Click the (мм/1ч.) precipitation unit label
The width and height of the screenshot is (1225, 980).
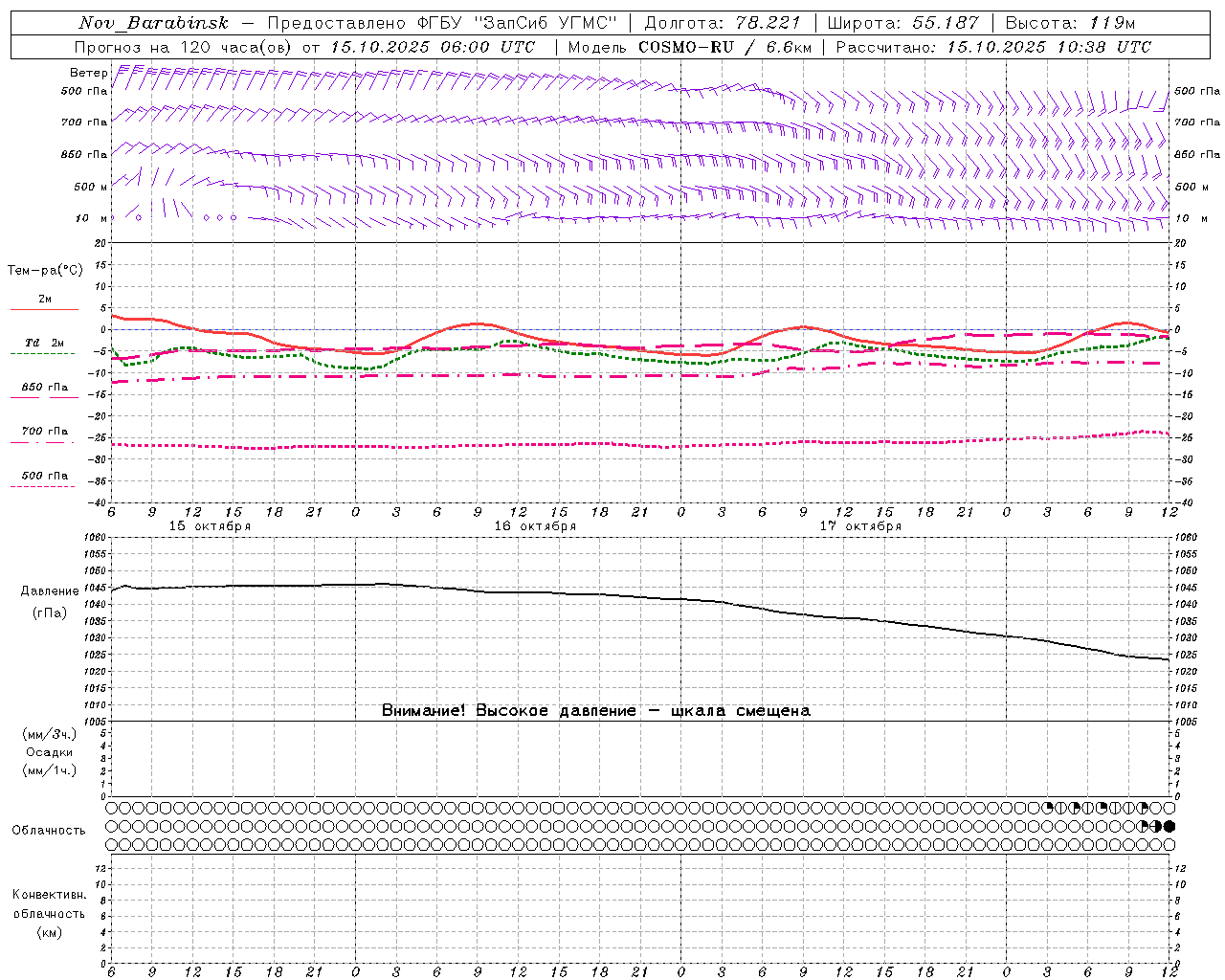(50, 770)
